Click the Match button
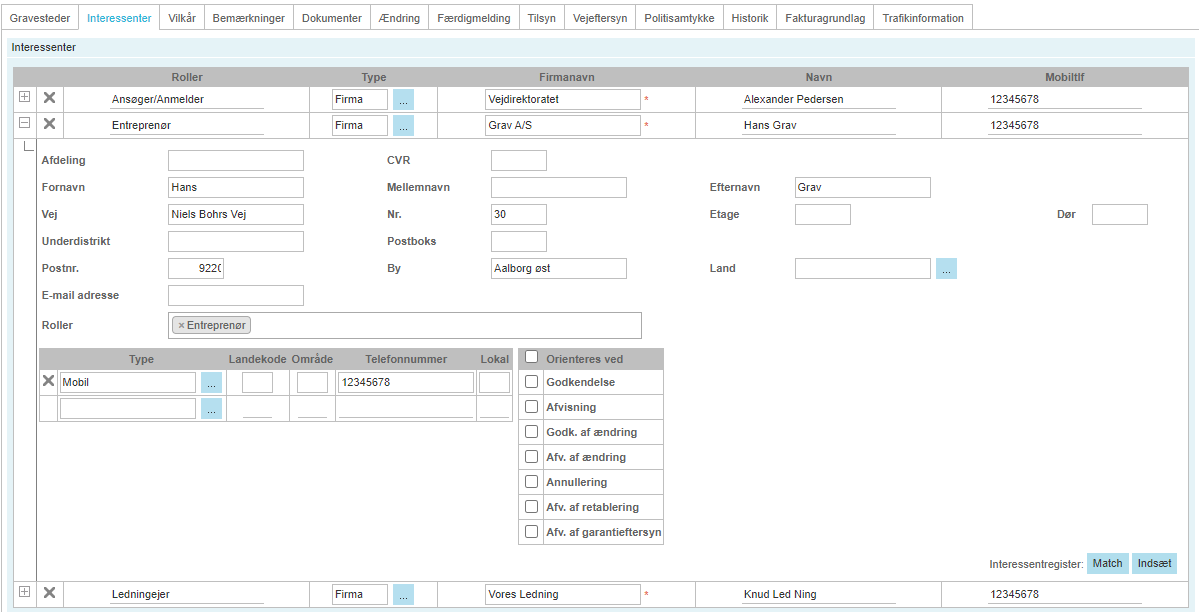Image resolution: width=1199 pixels, height=612 pixels. [1107, 564]
